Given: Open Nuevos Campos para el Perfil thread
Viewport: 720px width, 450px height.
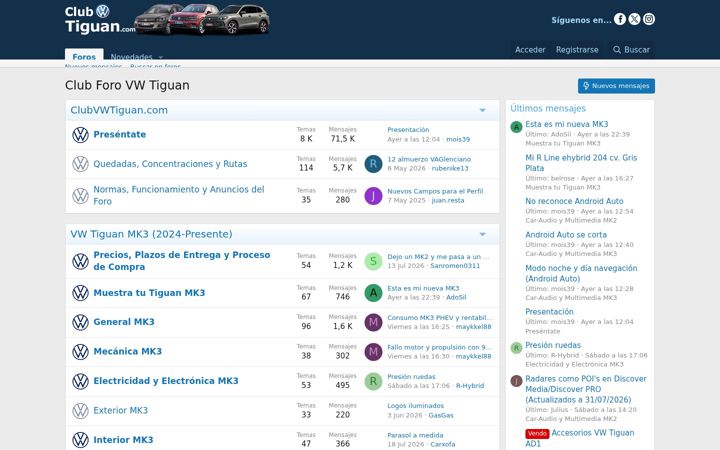Looking at the screenshot, I should [x=435, y=191].
